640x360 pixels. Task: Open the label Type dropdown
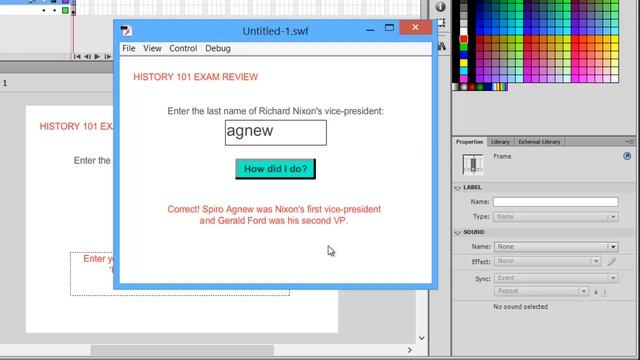click(x=556, y=217)
